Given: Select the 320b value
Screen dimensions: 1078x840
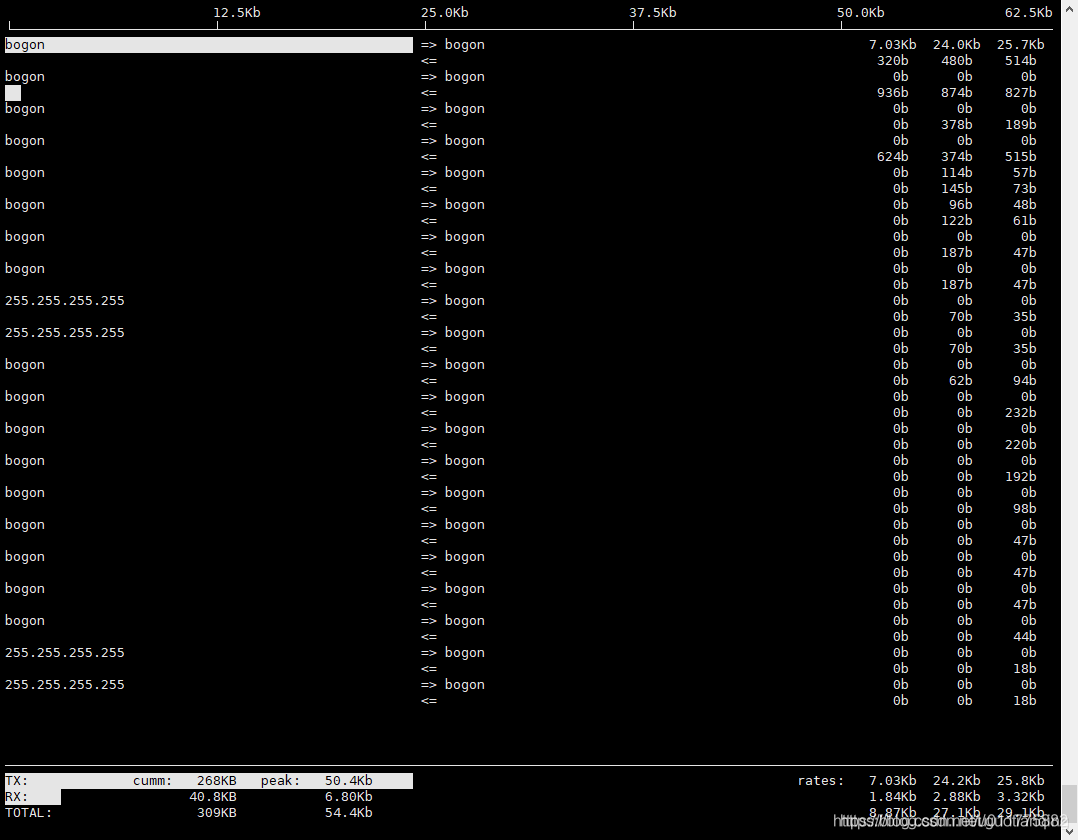Looking at the screenshot, I should [x=892, y=60].
